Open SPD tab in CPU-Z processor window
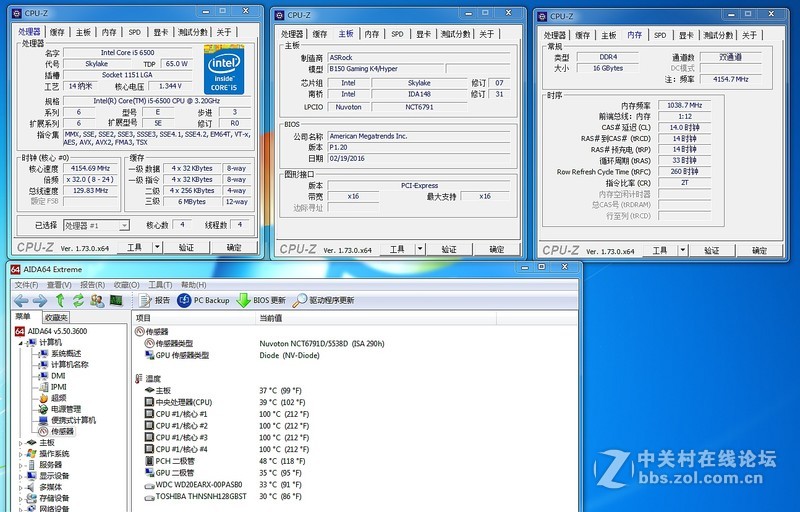Image resolution: width=800 pixels, height=512 pixels. pos(135,32)
